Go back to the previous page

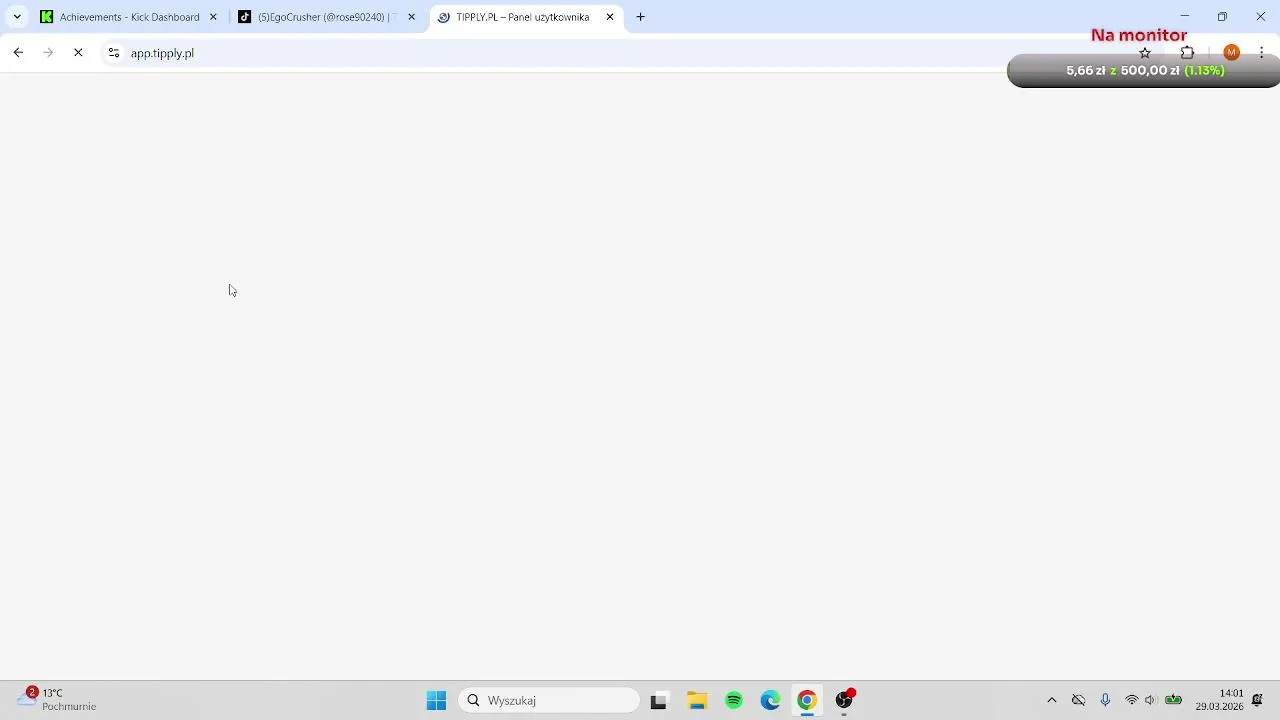point(18,53)
